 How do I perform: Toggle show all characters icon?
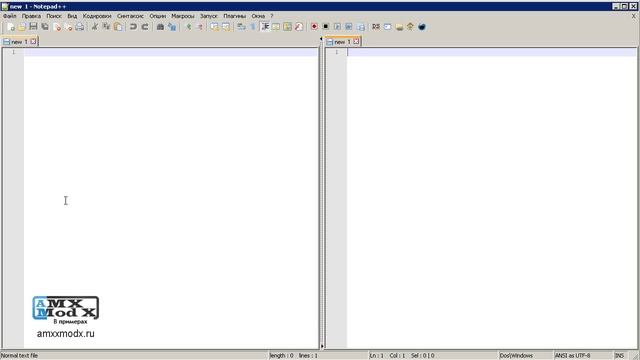tap(253, 27)
